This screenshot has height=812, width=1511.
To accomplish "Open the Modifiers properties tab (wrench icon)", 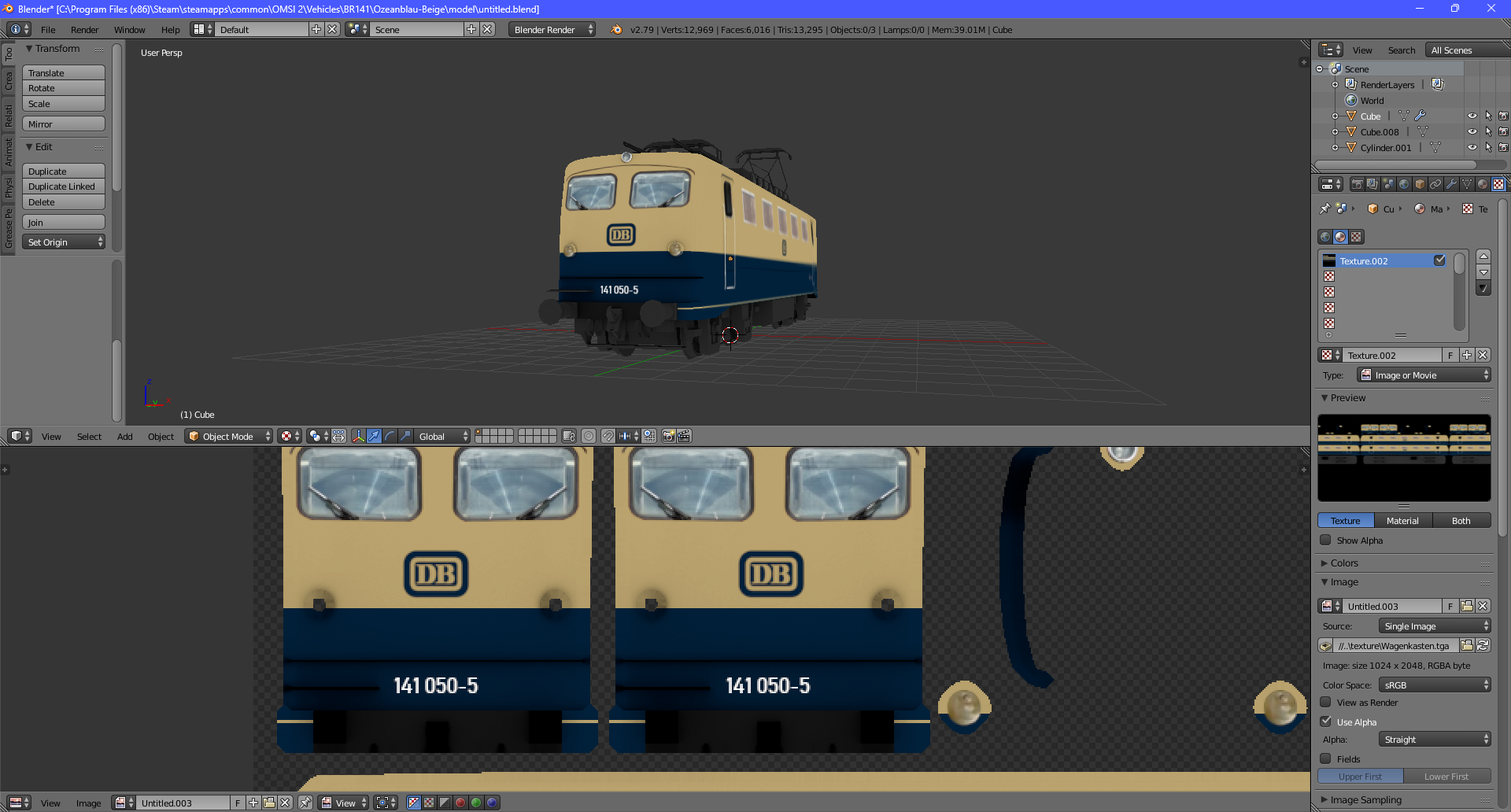I will click(1451, 184).
